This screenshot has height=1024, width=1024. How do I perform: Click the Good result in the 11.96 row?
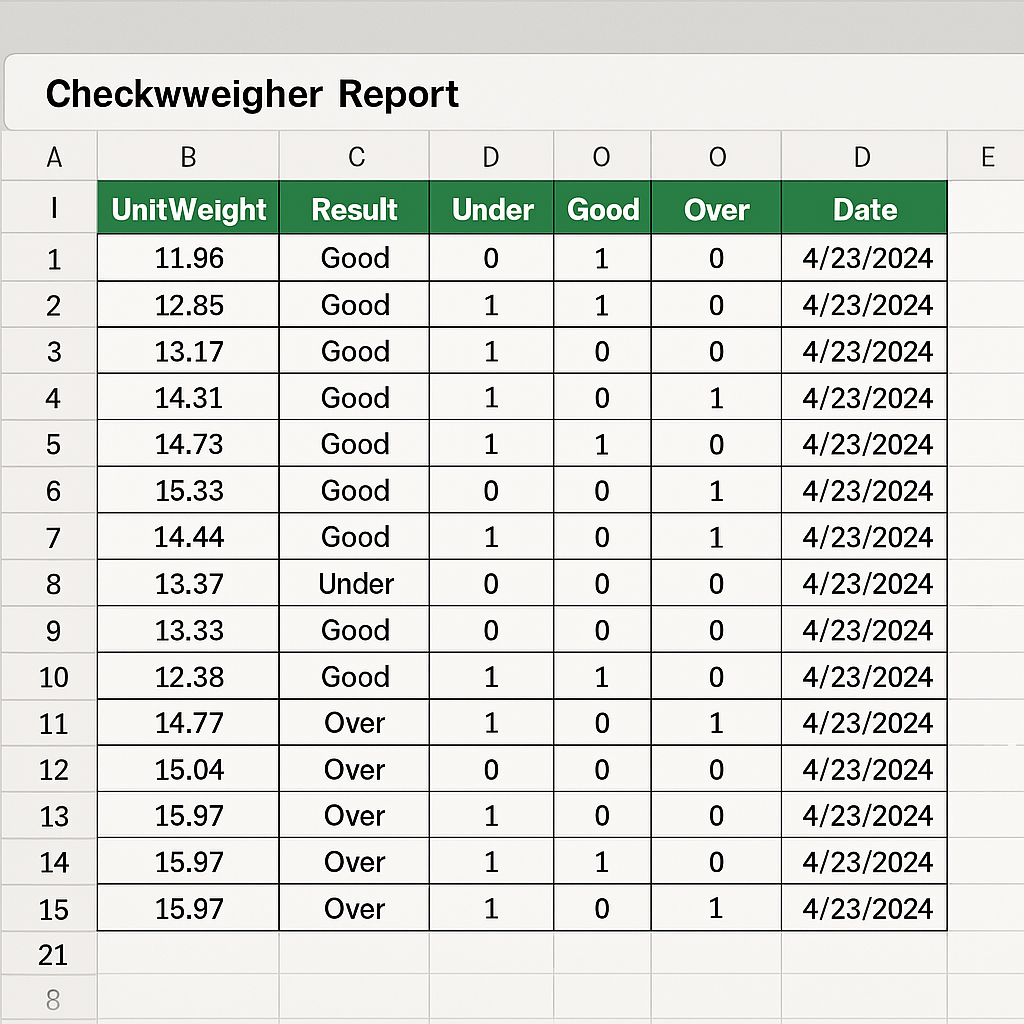(x=355, y=258)
